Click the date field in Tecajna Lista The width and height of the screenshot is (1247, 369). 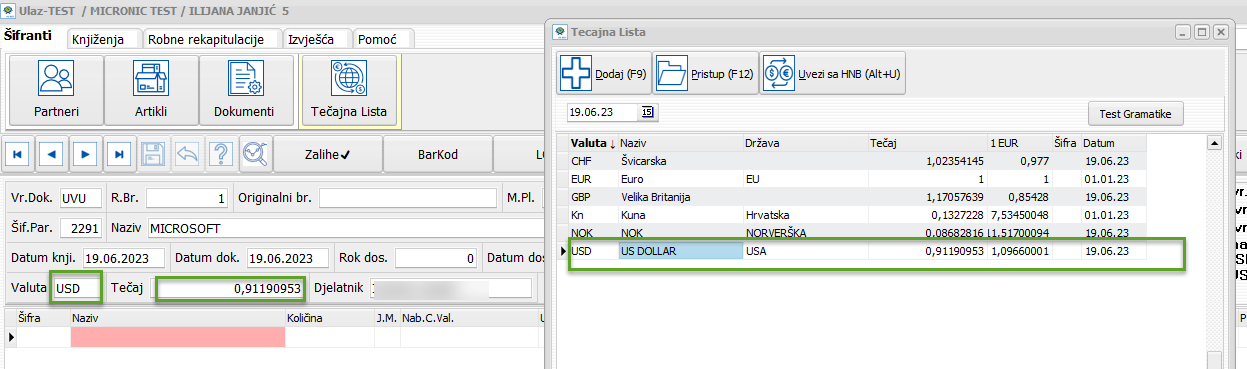(603, 112)
